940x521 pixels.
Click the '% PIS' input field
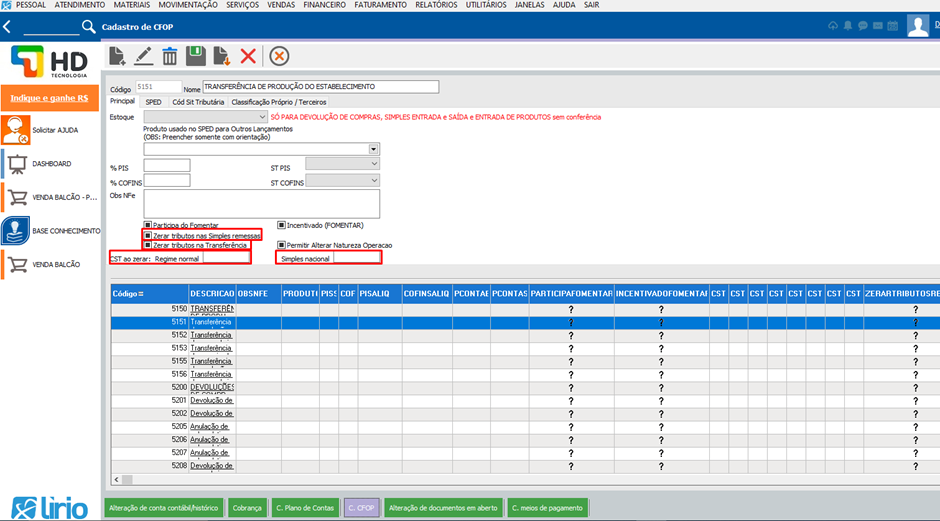tap(167, 164)
